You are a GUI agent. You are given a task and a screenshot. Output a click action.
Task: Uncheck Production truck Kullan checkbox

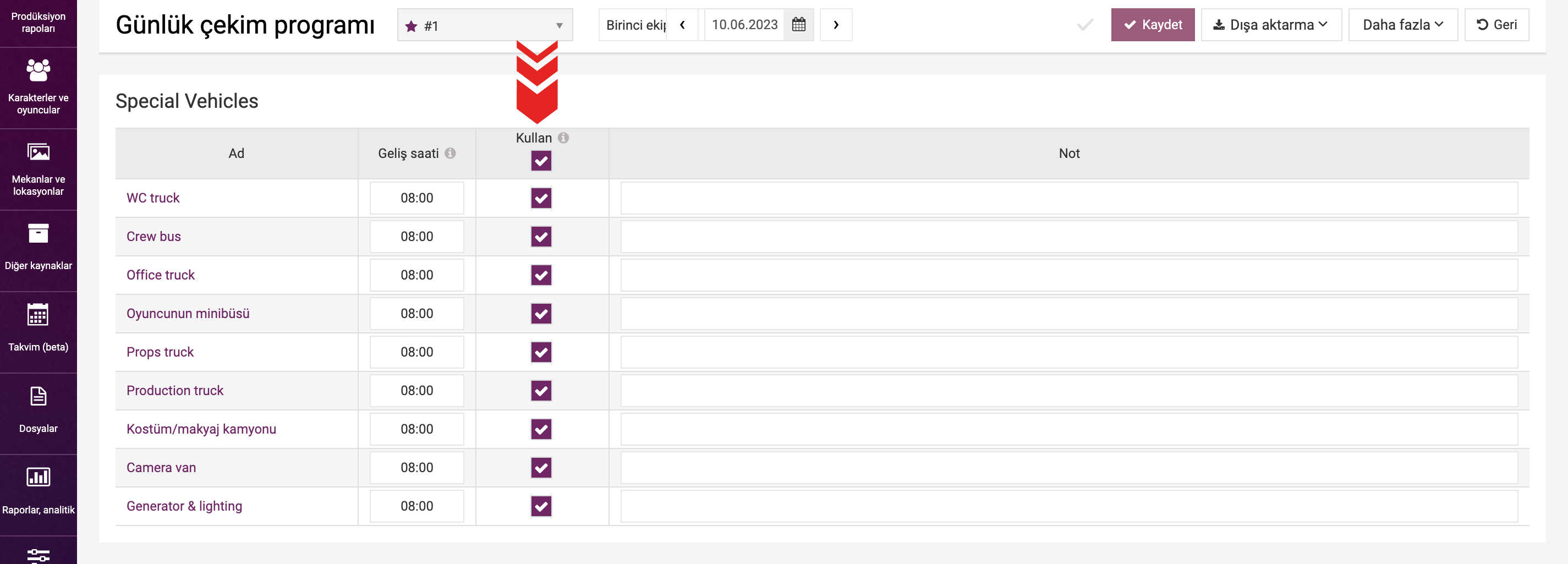click(541, 391)
